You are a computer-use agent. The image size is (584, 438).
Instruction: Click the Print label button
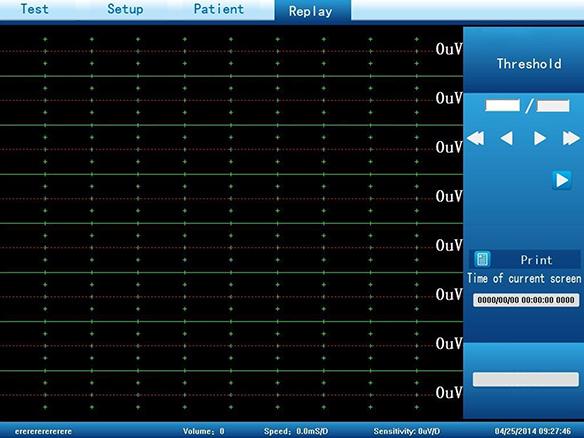click(x=536, y=260)
